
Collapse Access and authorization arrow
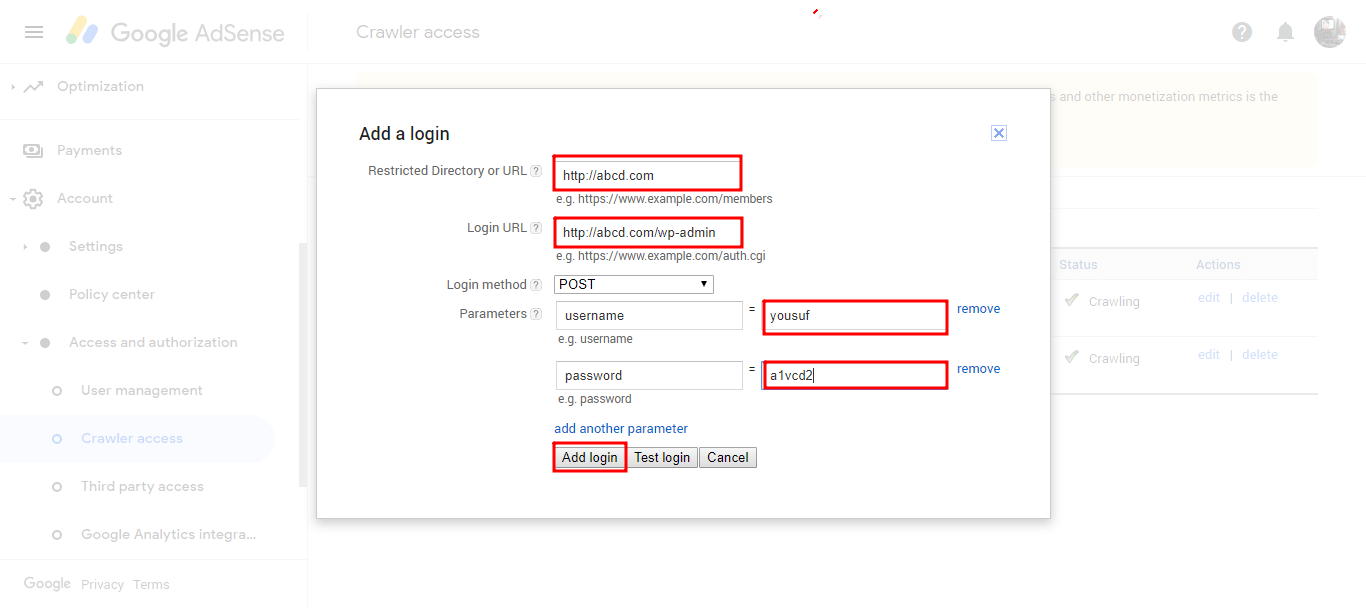click(x=25, y=343)
